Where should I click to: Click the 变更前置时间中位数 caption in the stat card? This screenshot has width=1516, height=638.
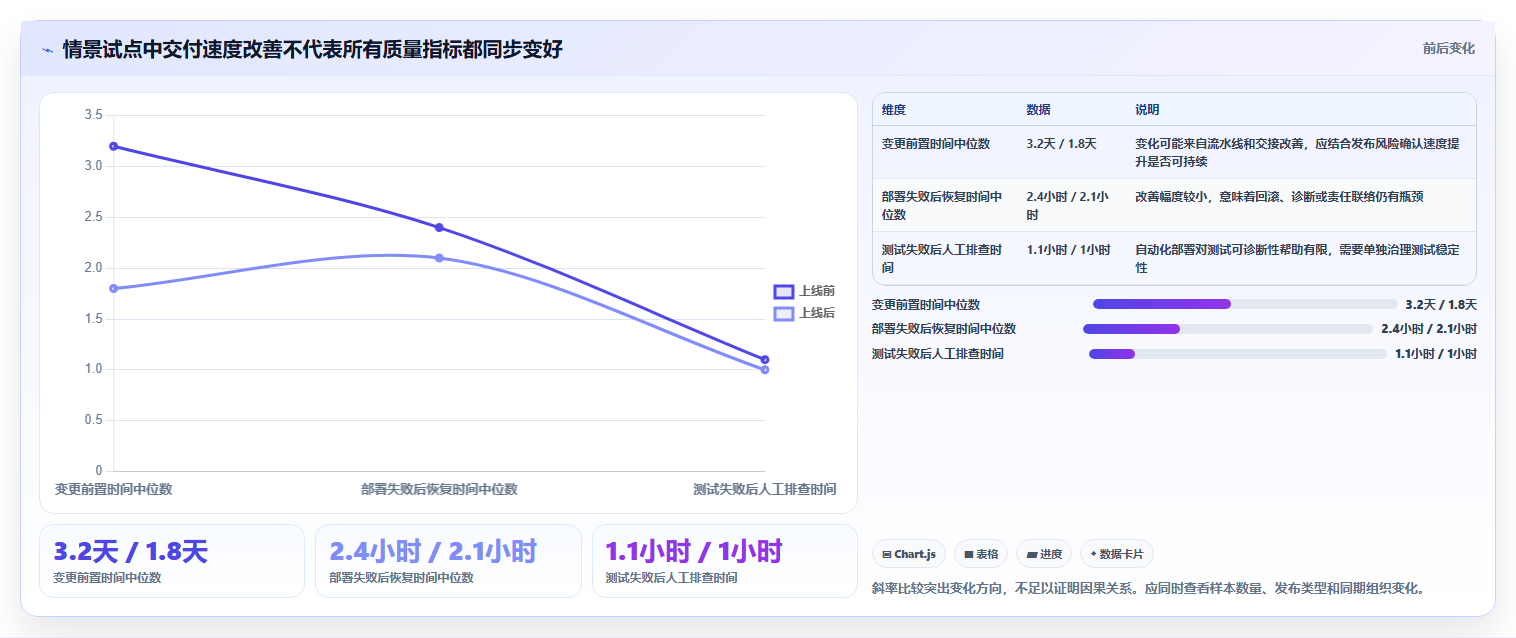[x=107, y=578]
